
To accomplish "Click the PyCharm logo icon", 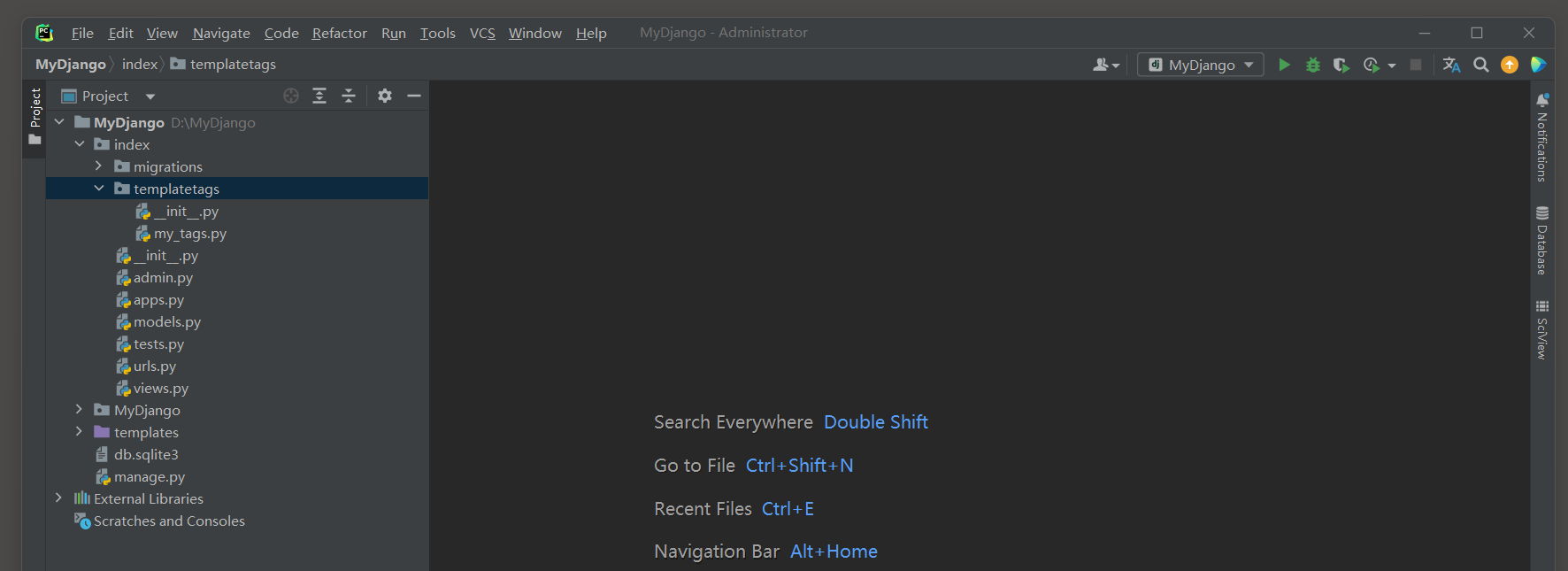I will pos(44,33).
